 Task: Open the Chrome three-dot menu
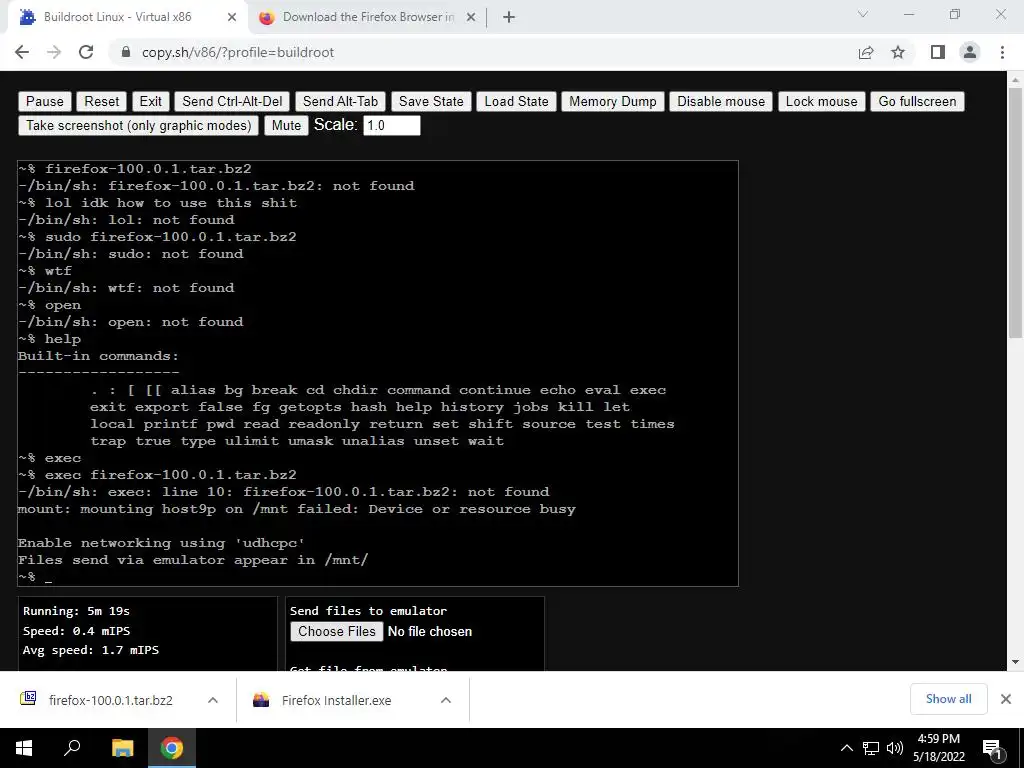click(1002, 52)
